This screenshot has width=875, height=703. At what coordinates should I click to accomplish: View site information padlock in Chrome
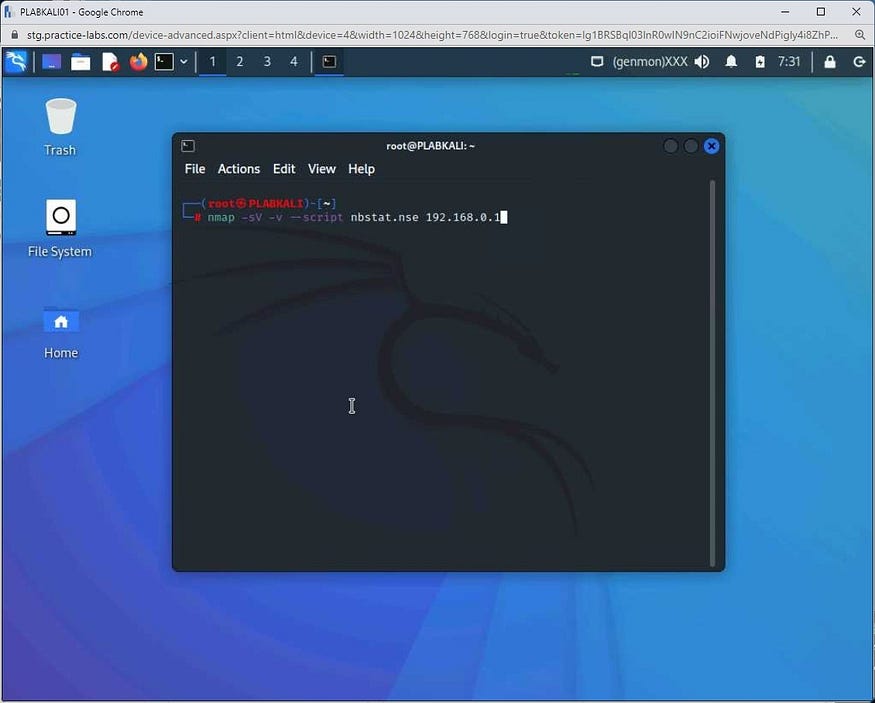(x=15, y=35)
